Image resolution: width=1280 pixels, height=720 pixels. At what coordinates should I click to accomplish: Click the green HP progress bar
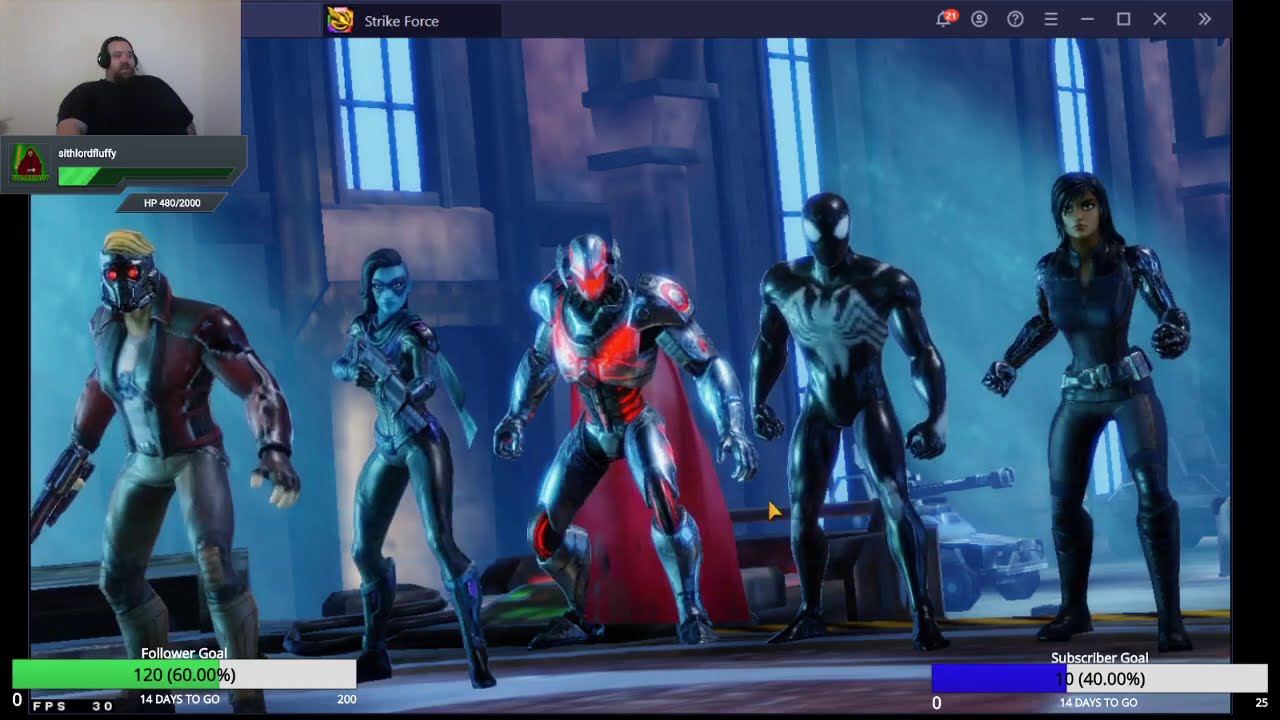coord(146,176)
